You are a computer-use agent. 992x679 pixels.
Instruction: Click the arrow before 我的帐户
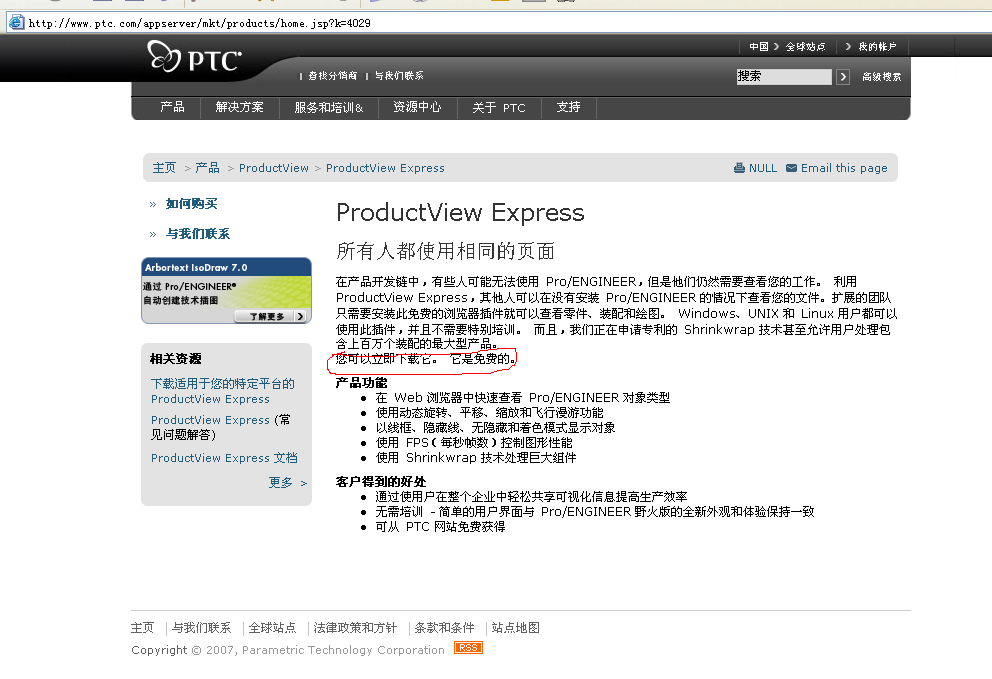pos(848,47)
